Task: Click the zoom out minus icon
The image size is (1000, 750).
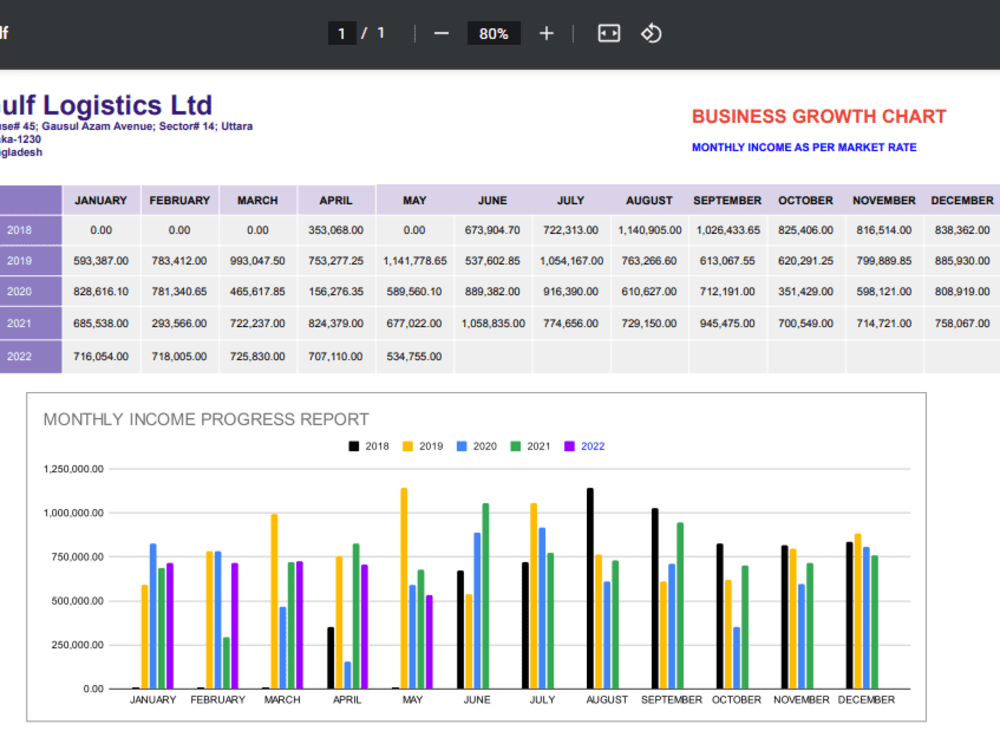Action: pos(441,33)
